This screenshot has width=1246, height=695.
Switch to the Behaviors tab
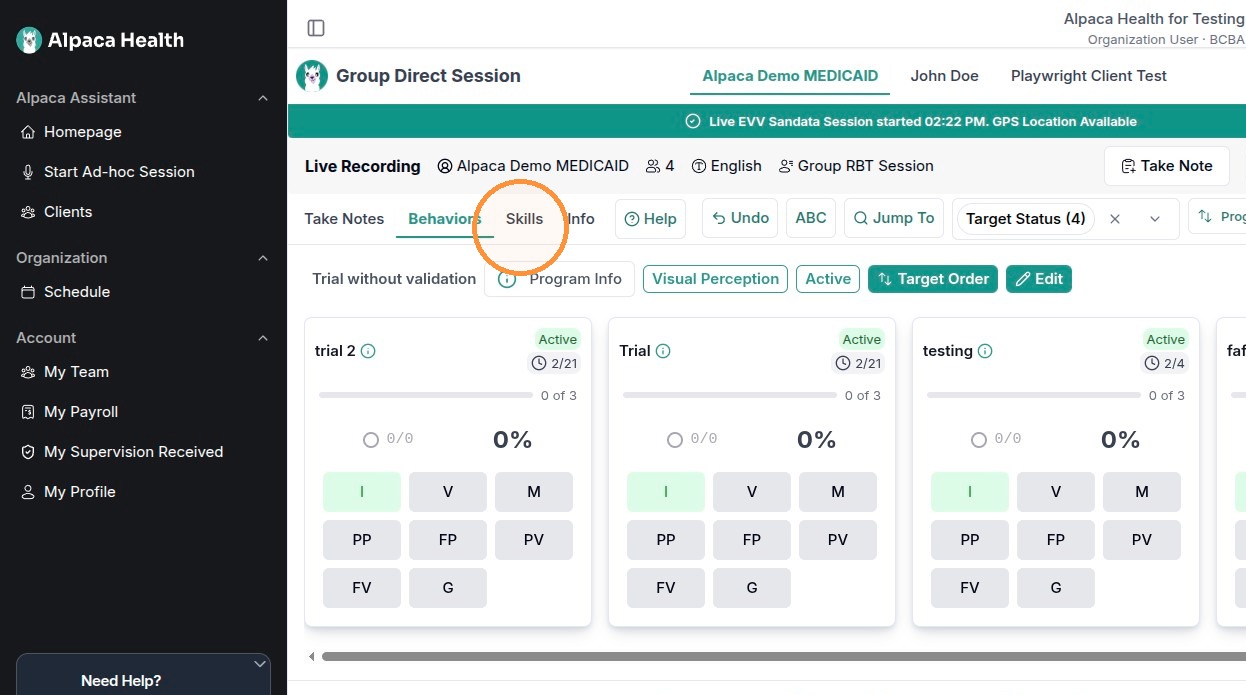445,219
